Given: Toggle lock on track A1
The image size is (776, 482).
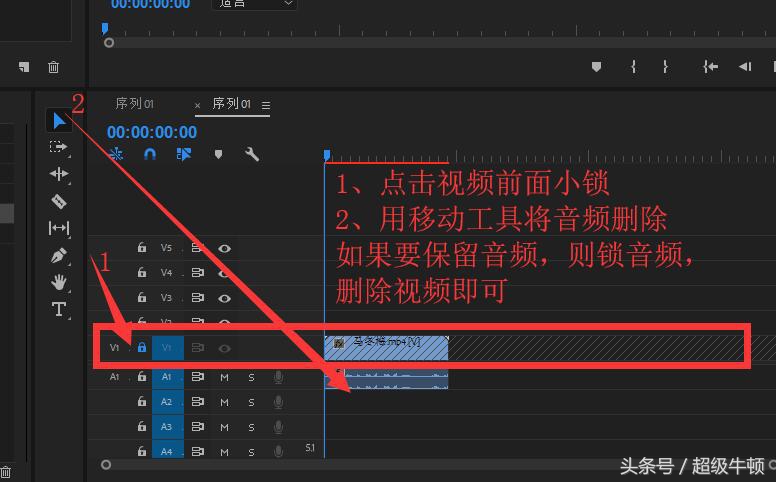Looking at the screenshot, I should (x=142, y=377).
